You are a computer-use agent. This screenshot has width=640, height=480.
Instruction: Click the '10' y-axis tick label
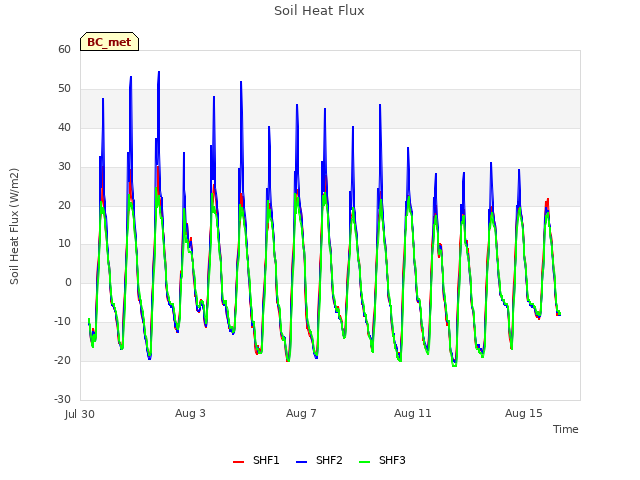point(64,244)
